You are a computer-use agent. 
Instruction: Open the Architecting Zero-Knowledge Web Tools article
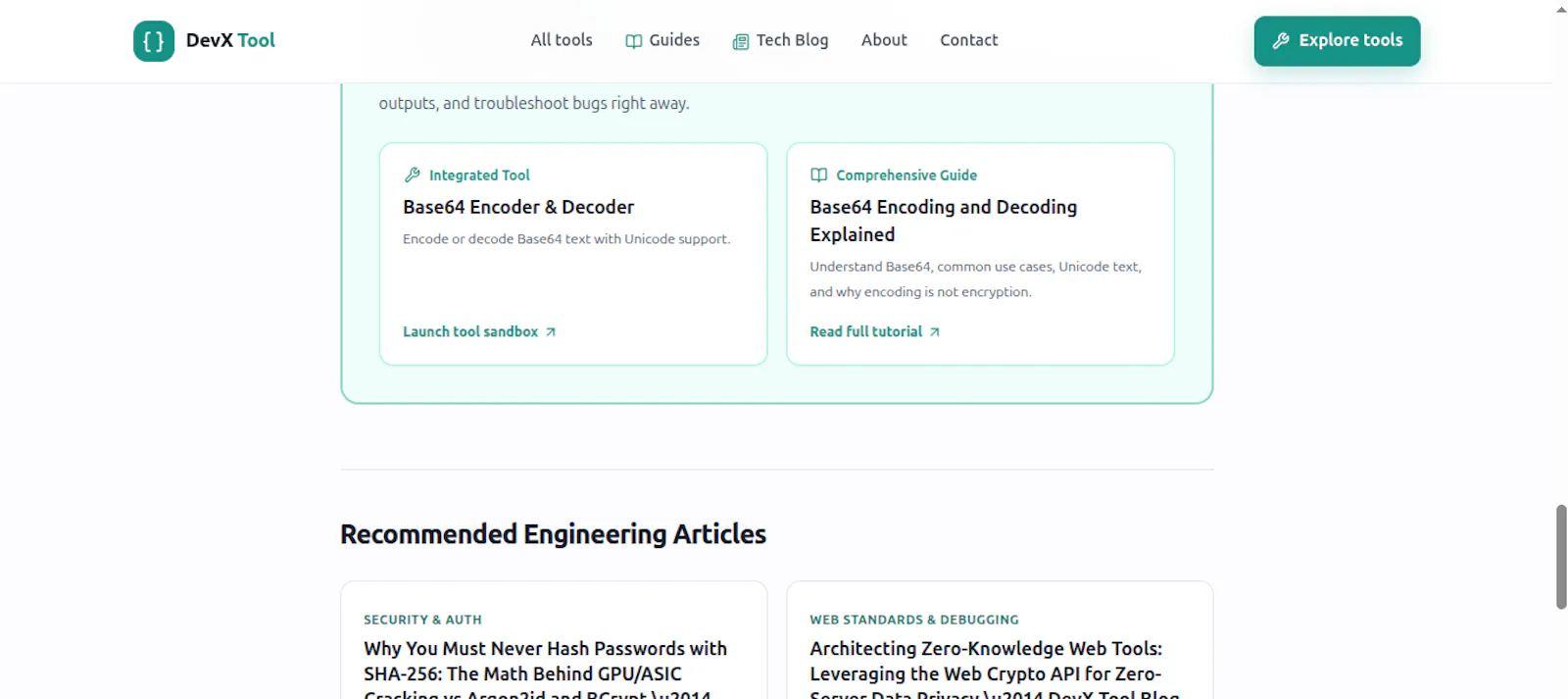click(994, 672)
